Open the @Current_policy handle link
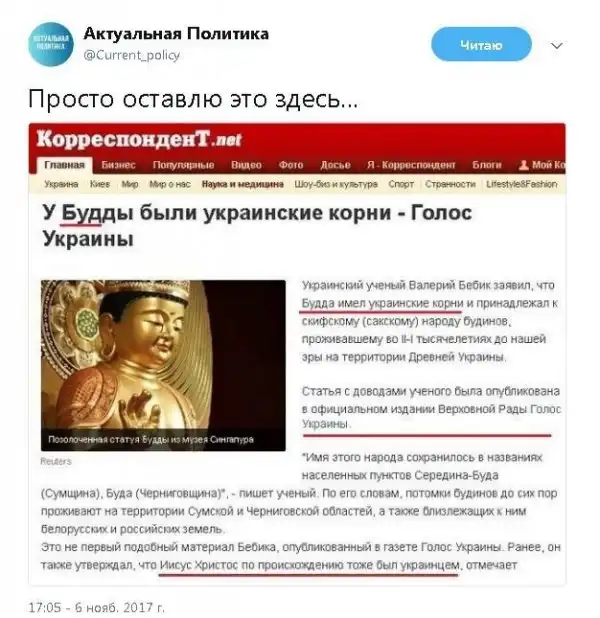Screen dimensions: 600x618 132,55
